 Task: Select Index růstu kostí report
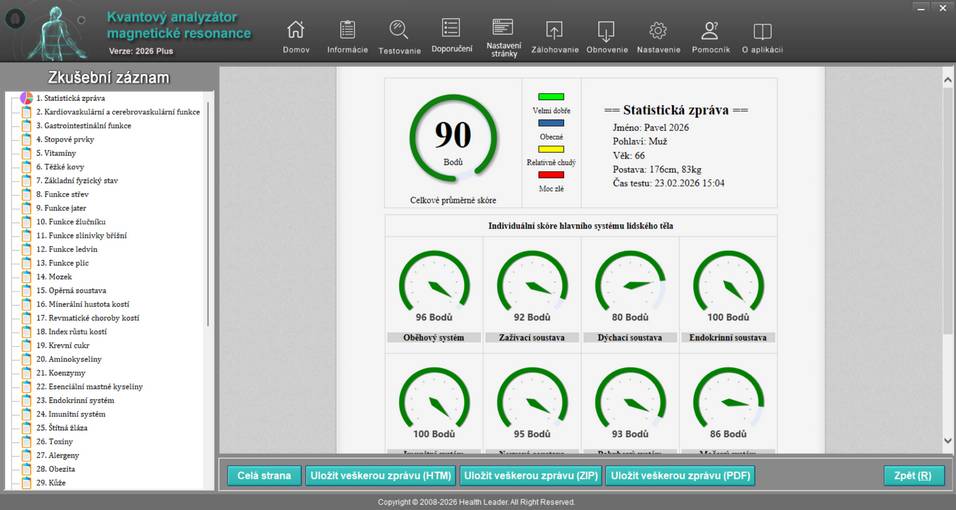tap(71, 331)
